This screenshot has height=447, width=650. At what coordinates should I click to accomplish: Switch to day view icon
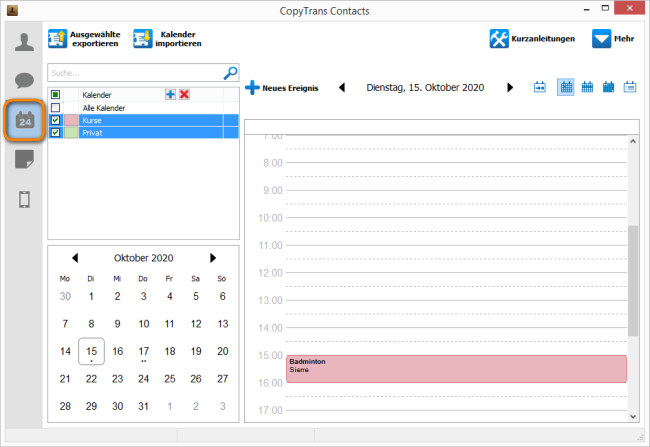[x=566, y=87]
